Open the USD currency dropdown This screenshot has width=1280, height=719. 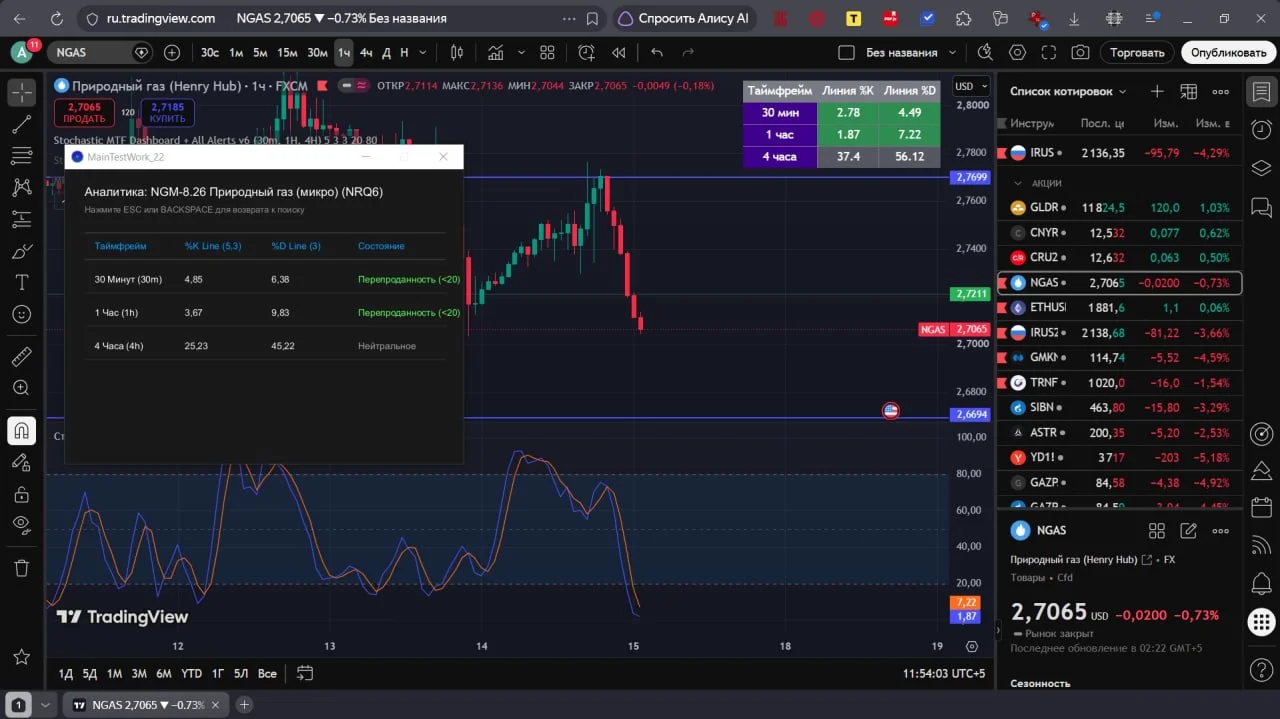coord(970,86)
